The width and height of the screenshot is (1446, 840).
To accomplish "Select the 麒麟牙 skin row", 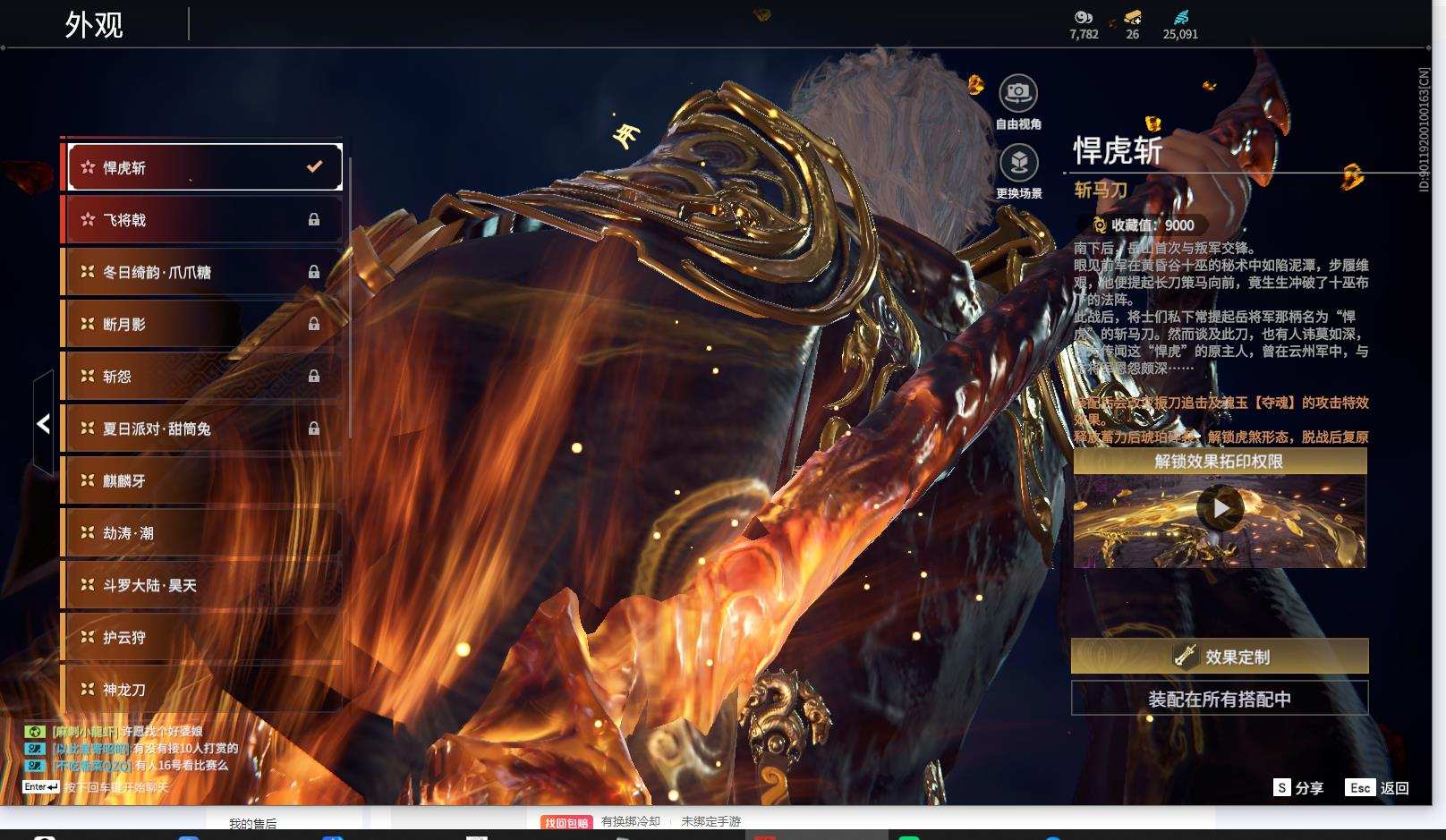I will (x=205, y=480).
